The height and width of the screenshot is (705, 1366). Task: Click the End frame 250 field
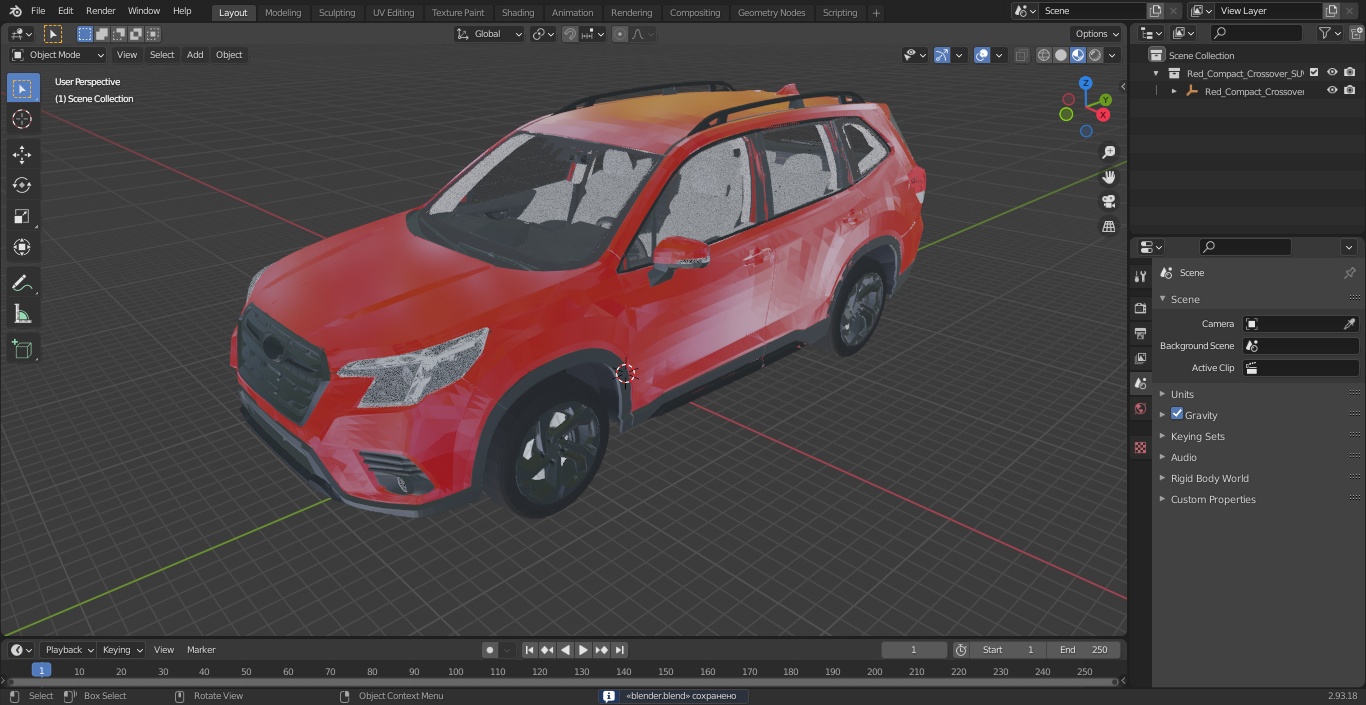pyautogui.click(x=1084, y=650)
